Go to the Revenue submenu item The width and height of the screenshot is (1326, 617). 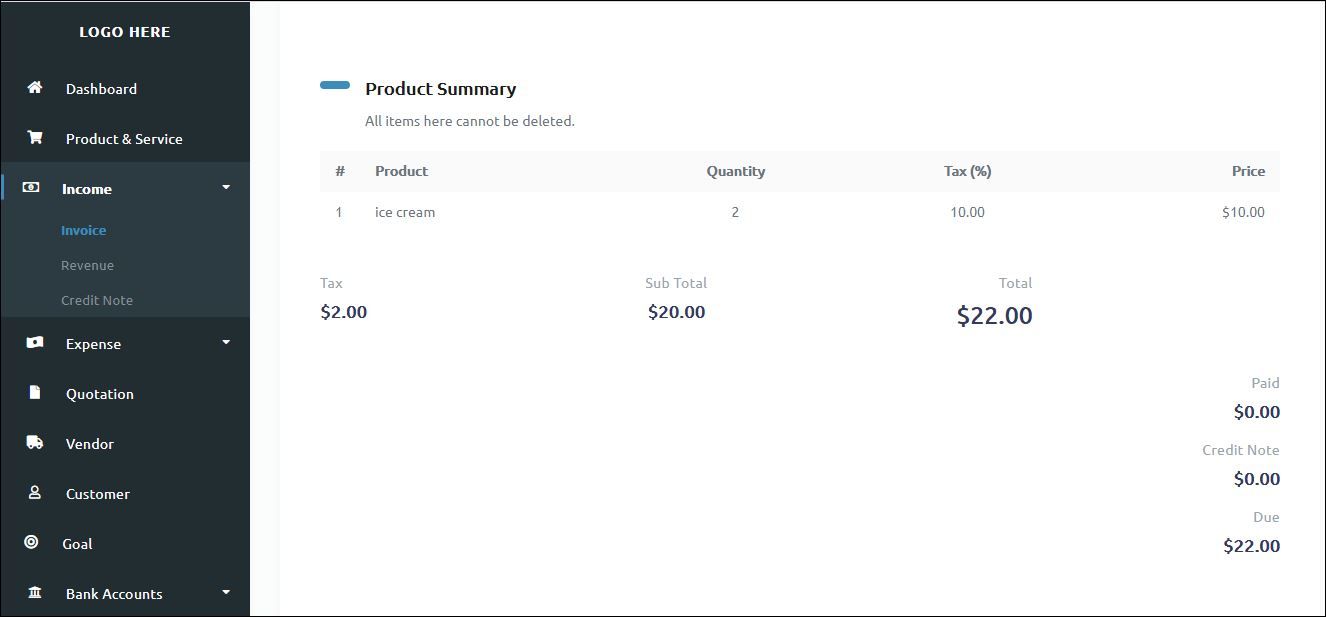[87, 265]
